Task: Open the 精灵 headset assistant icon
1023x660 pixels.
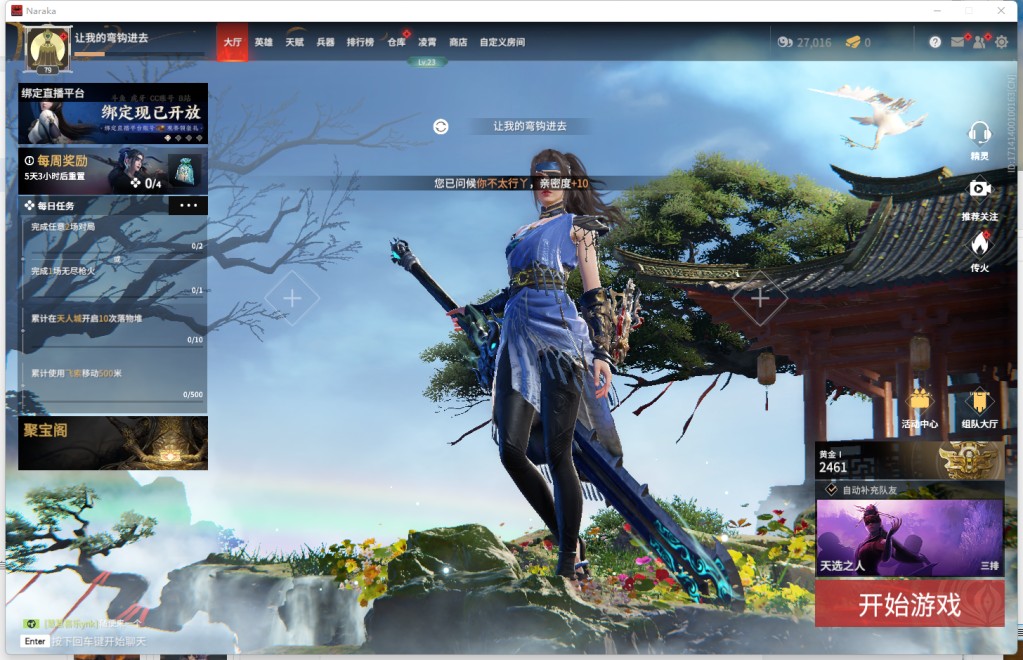Action: click(979, 134)
